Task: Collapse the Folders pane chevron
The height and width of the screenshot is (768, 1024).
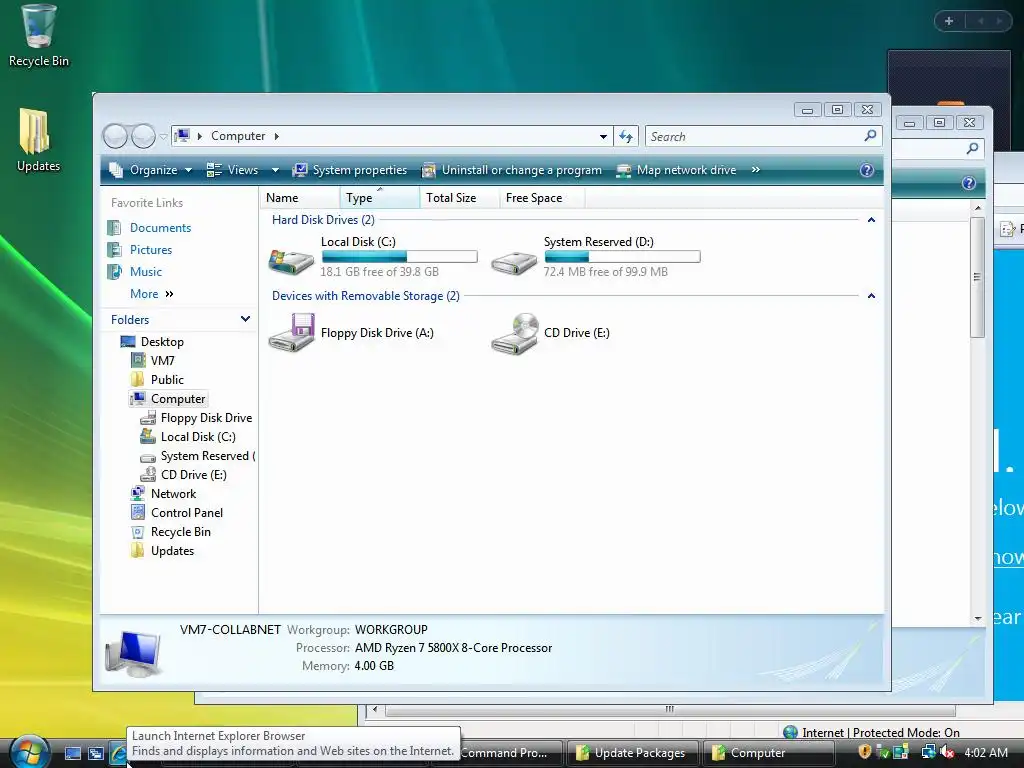Action: click(x=246, y=319)
